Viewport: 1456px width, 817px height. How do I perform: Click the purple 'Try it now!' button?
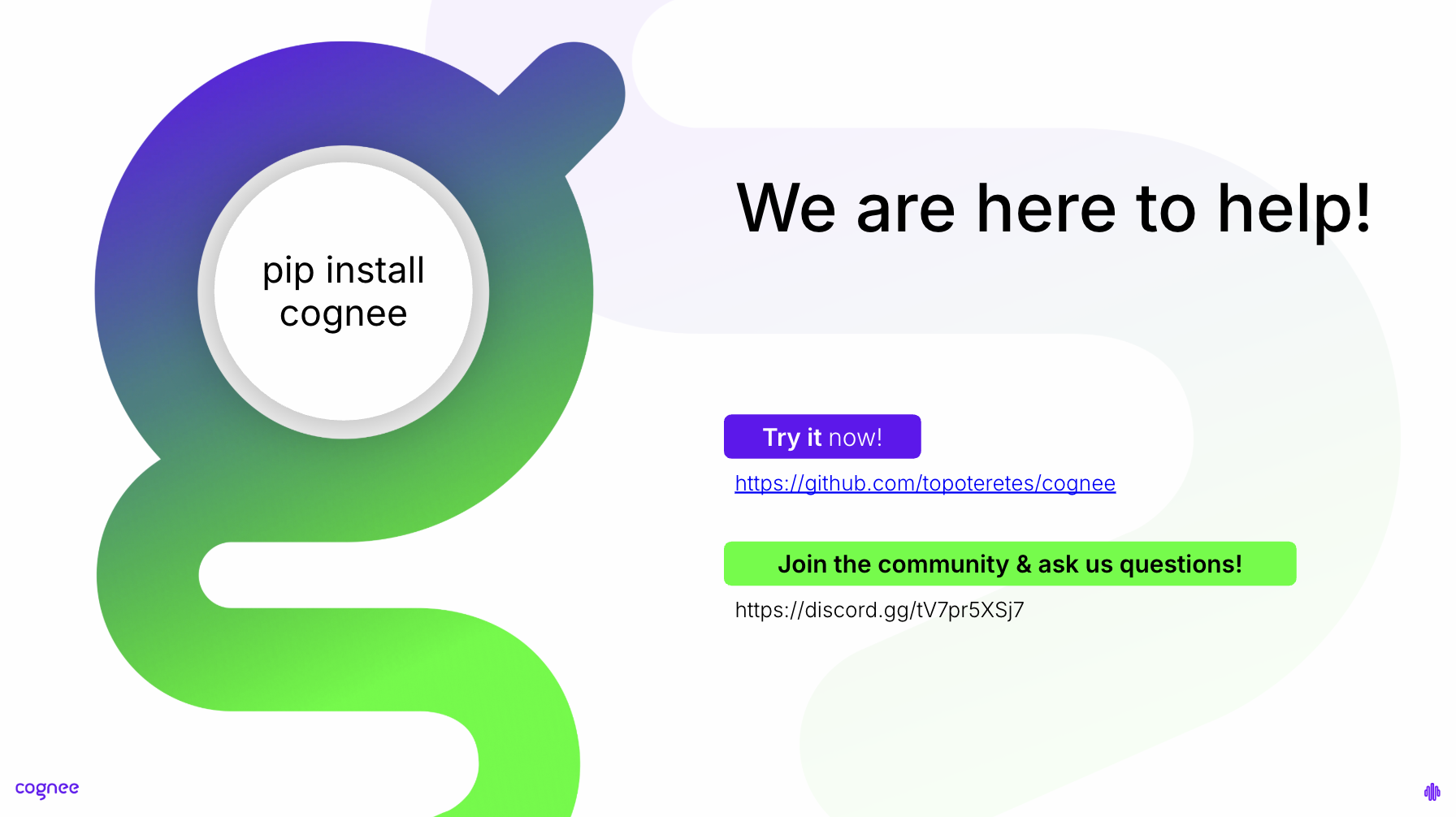[822, 437]
